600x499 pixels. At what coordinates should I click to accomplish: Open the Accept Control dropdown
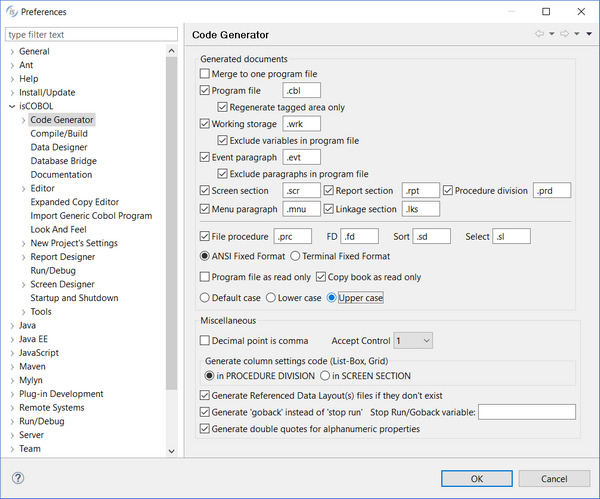pos(413,341)
